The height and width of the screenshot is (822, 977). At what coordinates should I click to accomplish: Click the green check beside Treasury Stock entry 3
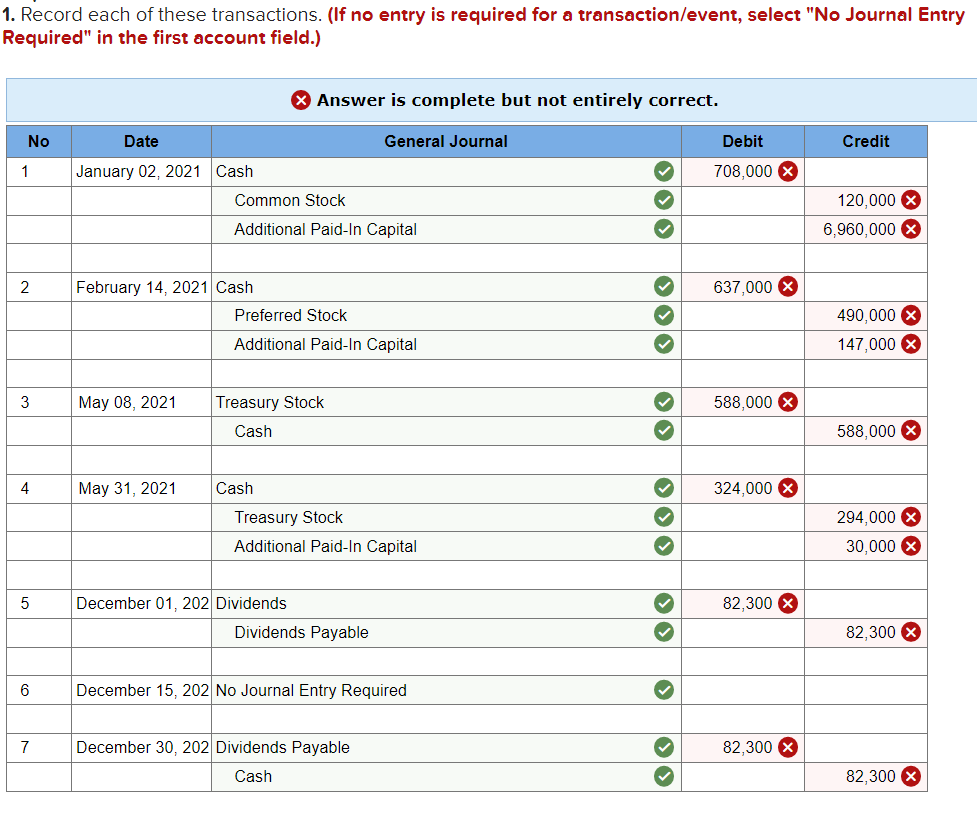pos(664,402)
